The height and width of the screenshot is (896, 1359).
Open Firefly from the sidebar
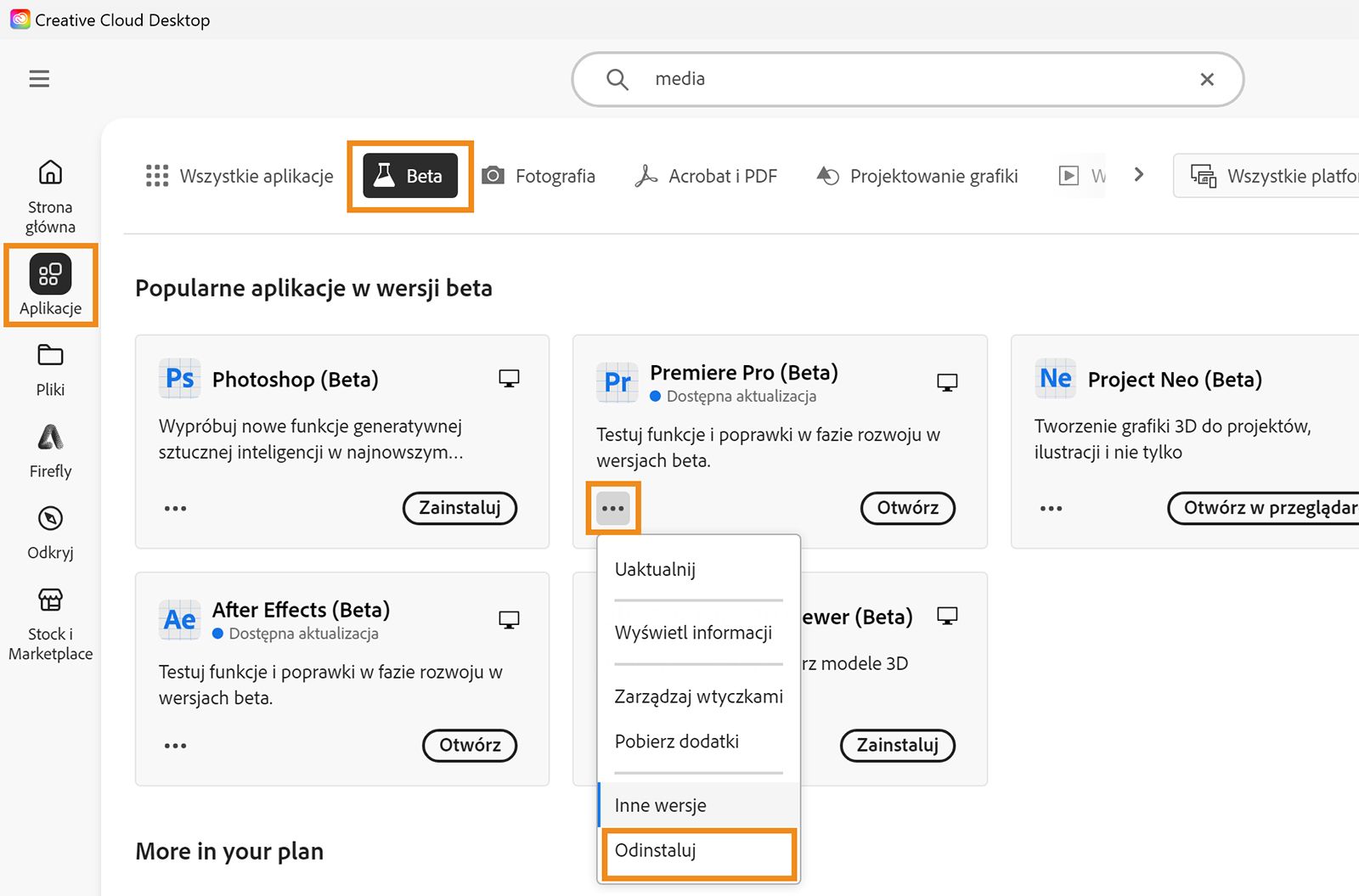point(50,452)
